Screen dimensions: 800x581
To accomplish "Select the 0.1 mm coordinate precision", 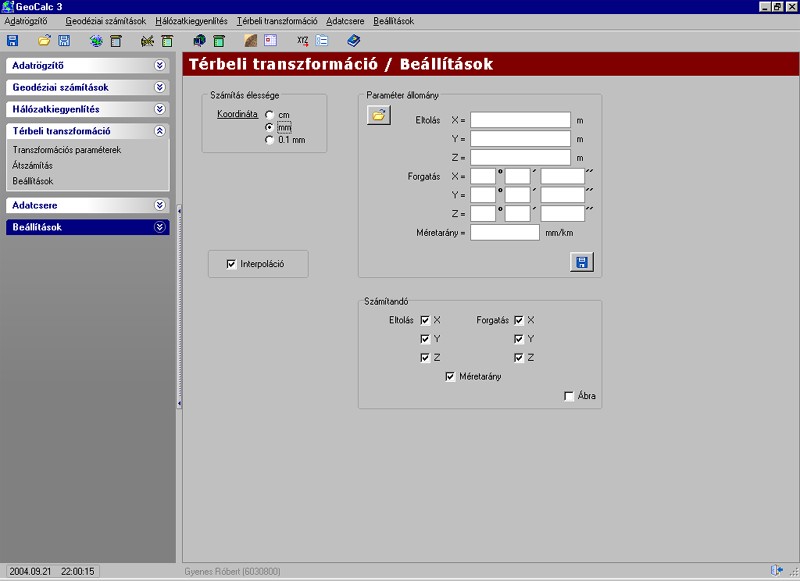I will point(269,140).
